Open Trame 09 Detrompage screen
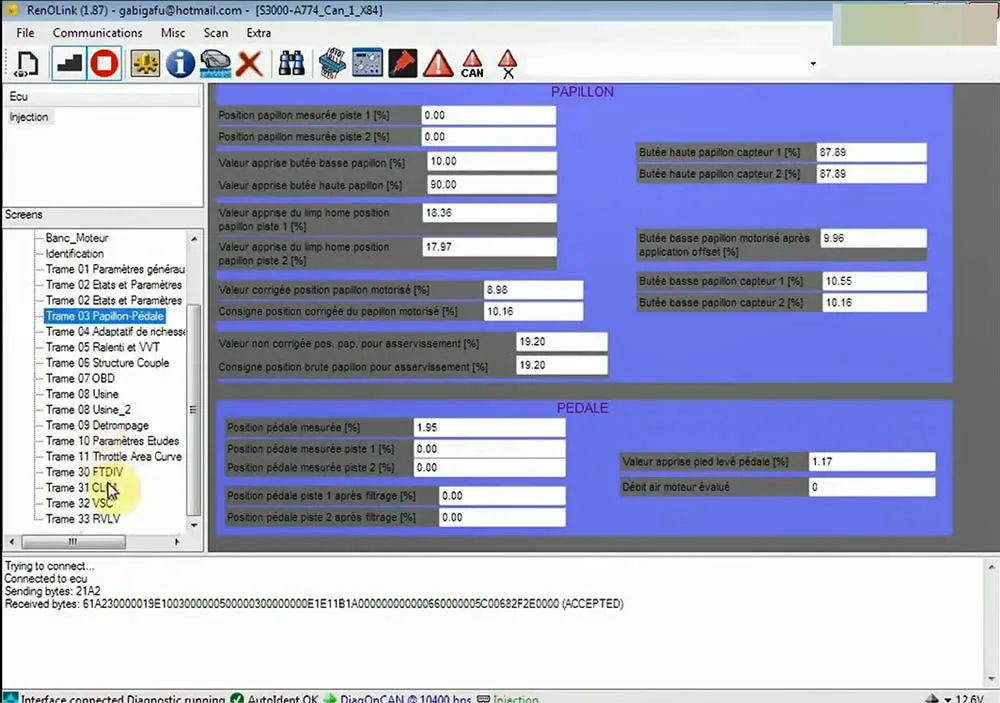Image resolution: width=1000 pixels, height=703 pixels. (97, 426)
